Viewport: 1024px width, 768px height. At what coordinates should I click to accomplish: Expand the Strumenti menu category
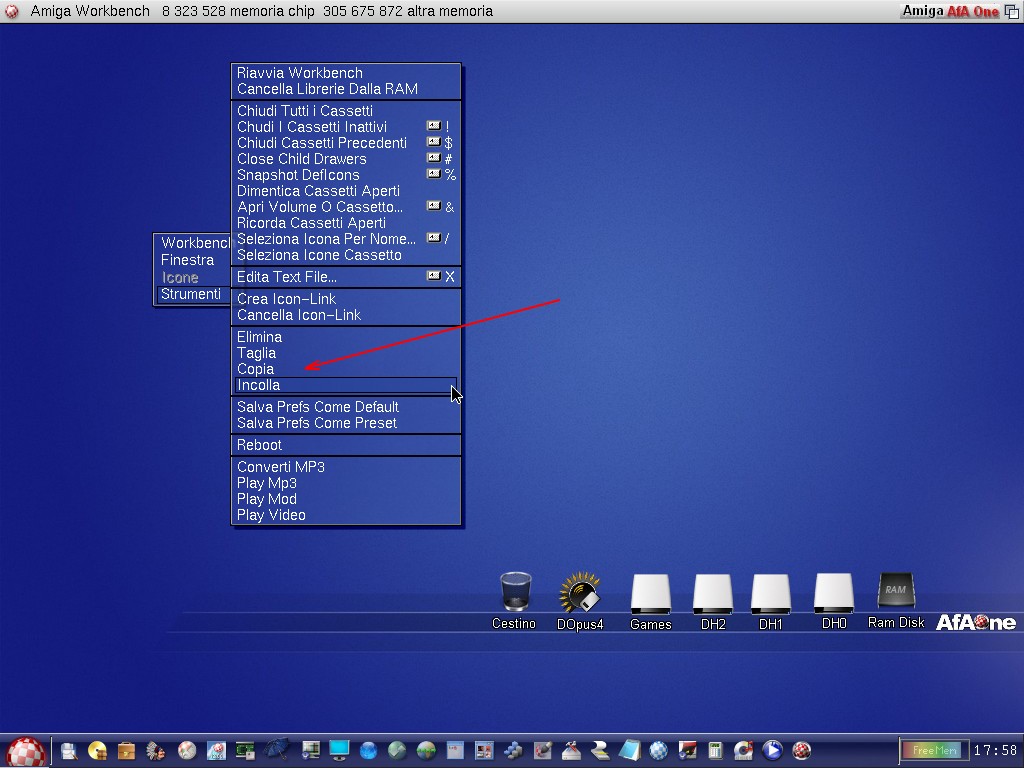191,294
